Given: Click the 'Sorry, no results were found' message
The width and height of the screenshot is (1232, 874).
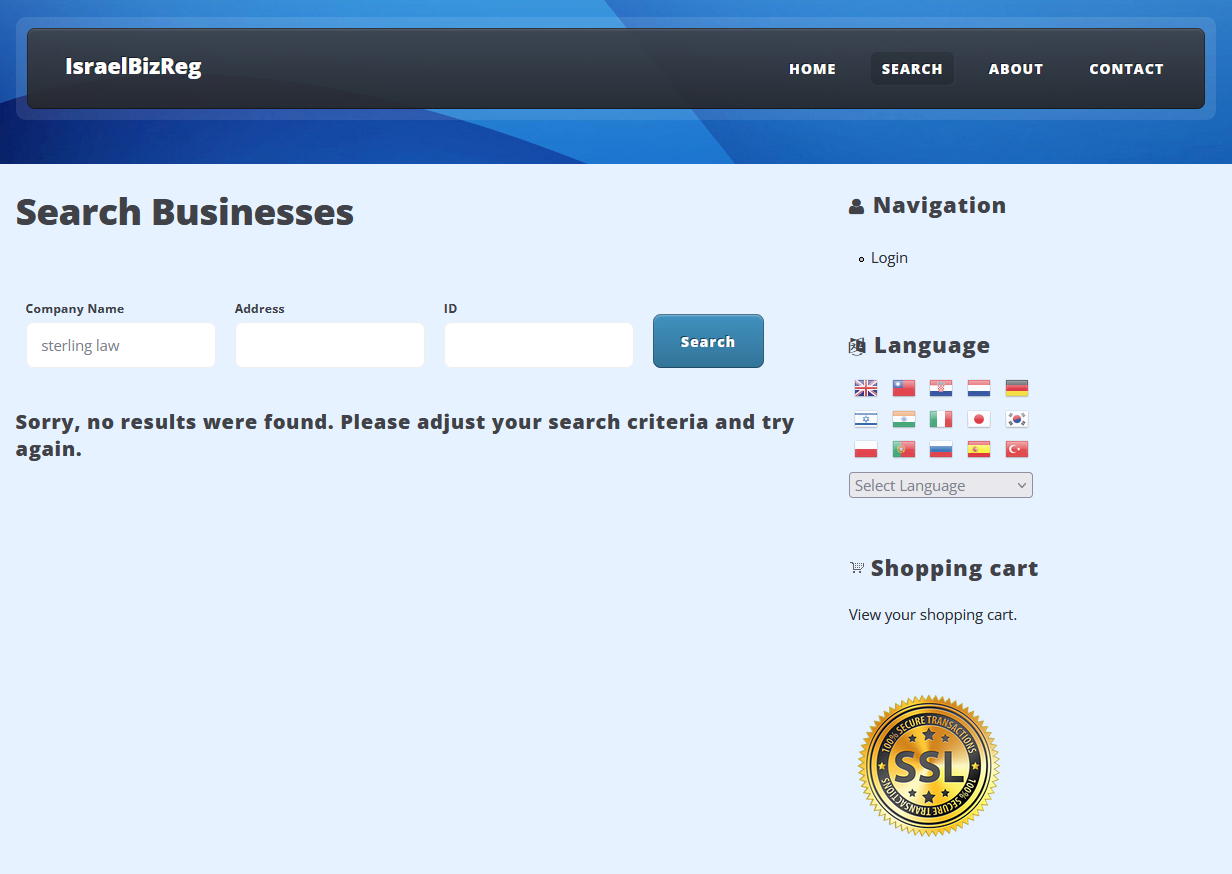Looking at the screenshot, I should coord(405,435).
